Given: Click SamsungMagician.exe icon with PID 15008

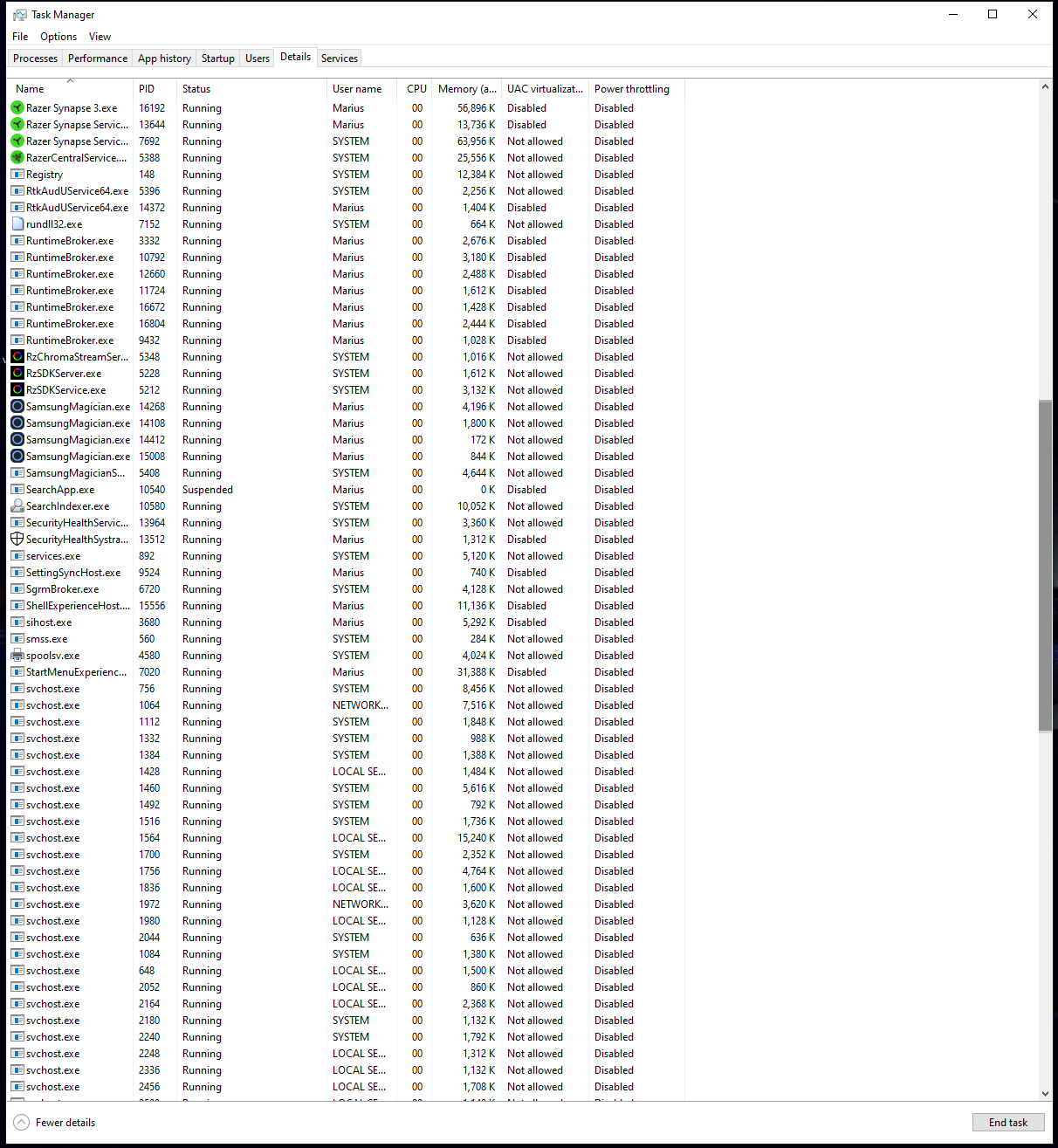Looking at the screenshot, I should coord(17,457).
